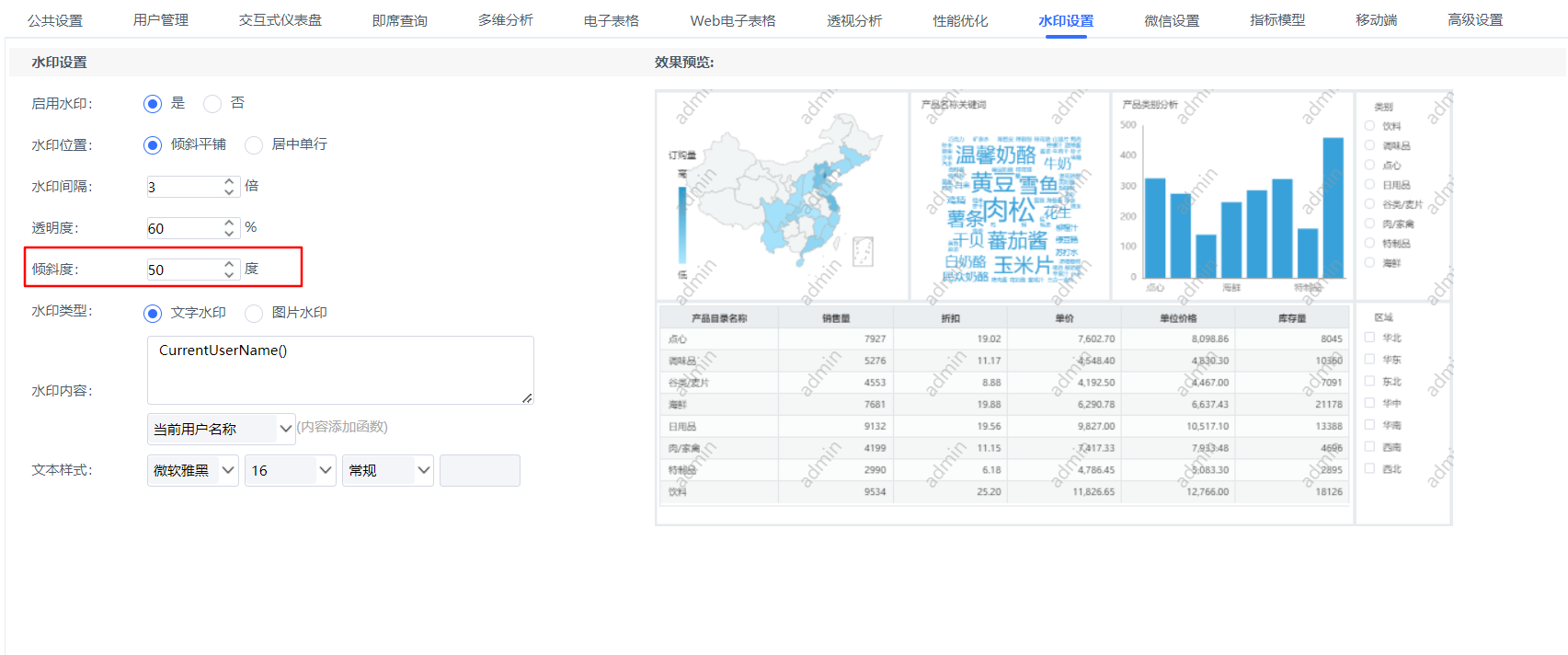Open the text color picker box
Screen dimensions: 1568x655
tap(480, 470)
